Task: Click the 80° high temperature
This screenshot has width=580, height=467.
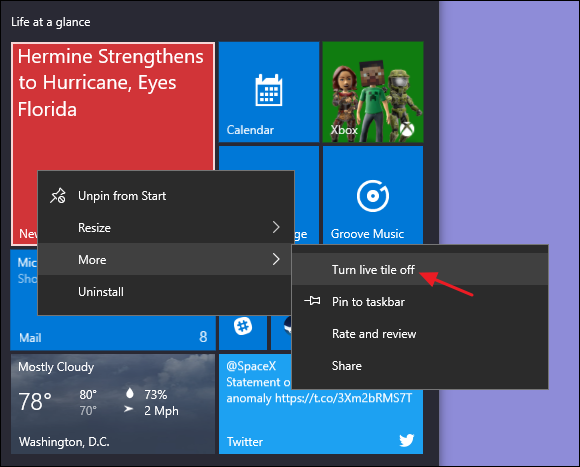Action: click(88, 395)
